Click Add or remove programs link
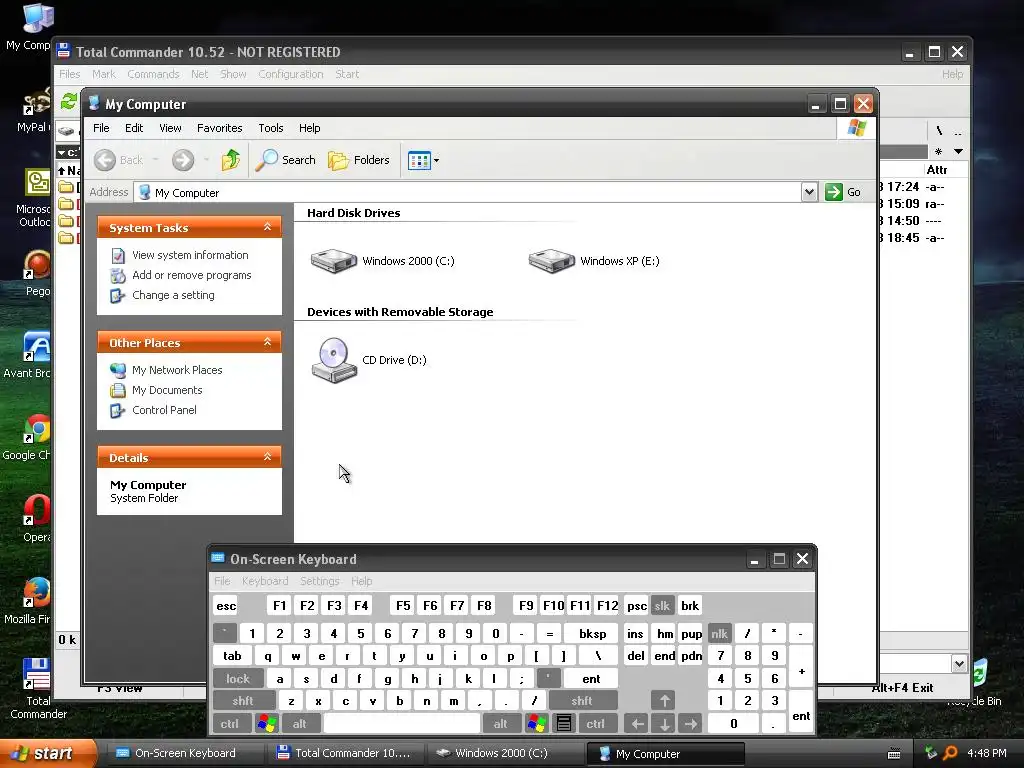 191,275
